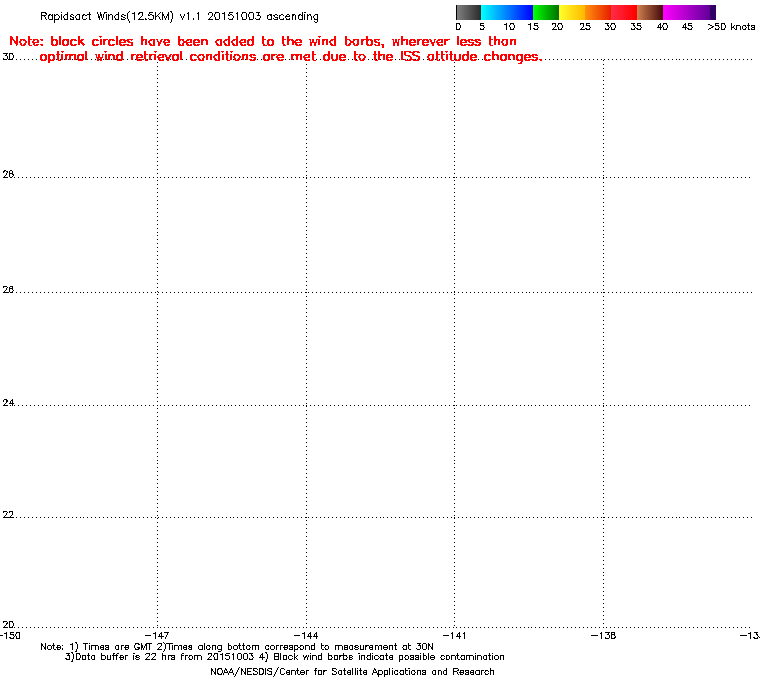Click the gray 0-5 knots color segment
Screen dimensions: 760x688
tap(468, 12)
